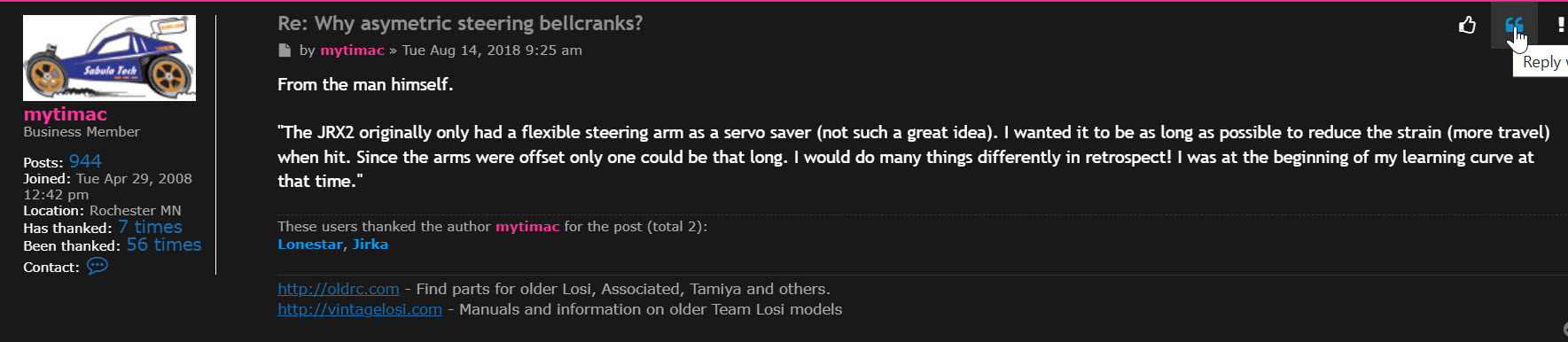
Task: Click mytimac in the thanked-author line
Action: [527, 227]
